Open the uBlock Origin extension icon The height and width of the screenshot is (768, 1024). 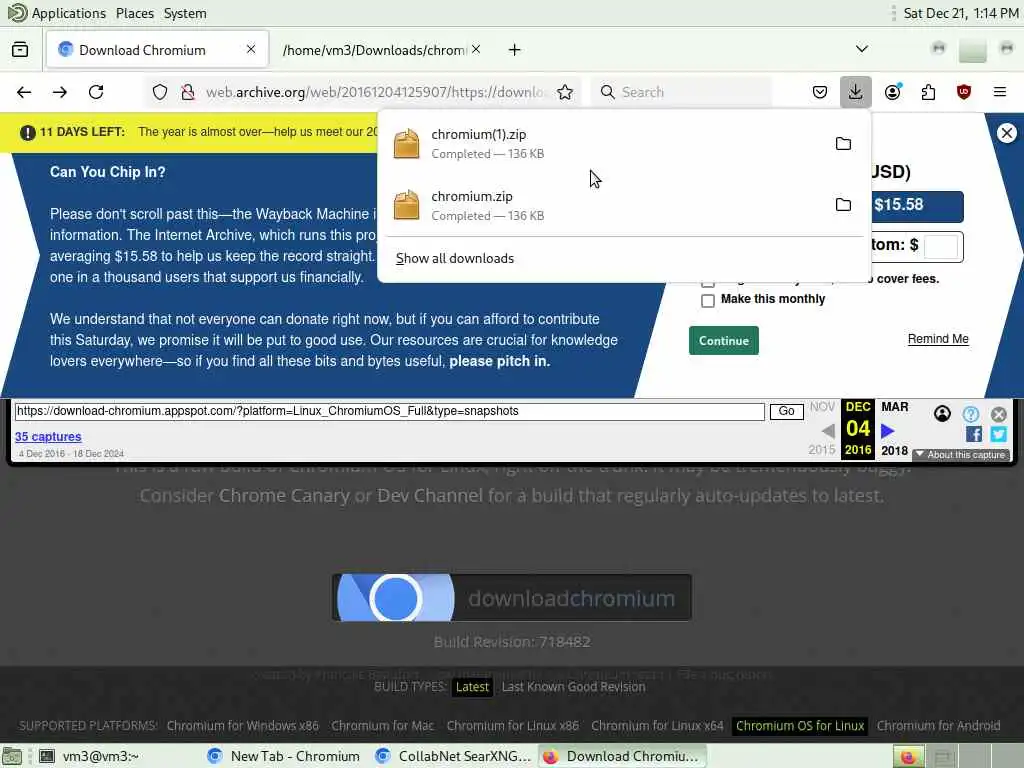pyautogui.click(x=964, y=92)
